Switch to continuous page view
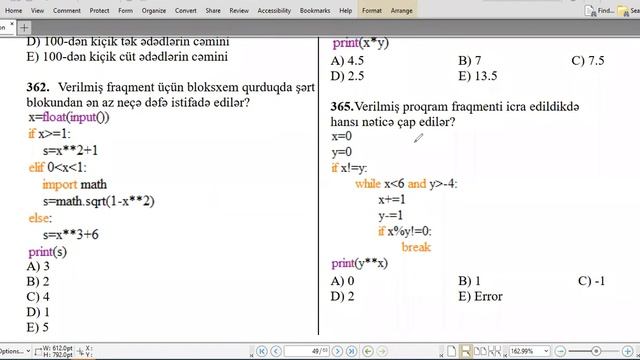The height and width of the screenshot is (360, 640). 465,351
